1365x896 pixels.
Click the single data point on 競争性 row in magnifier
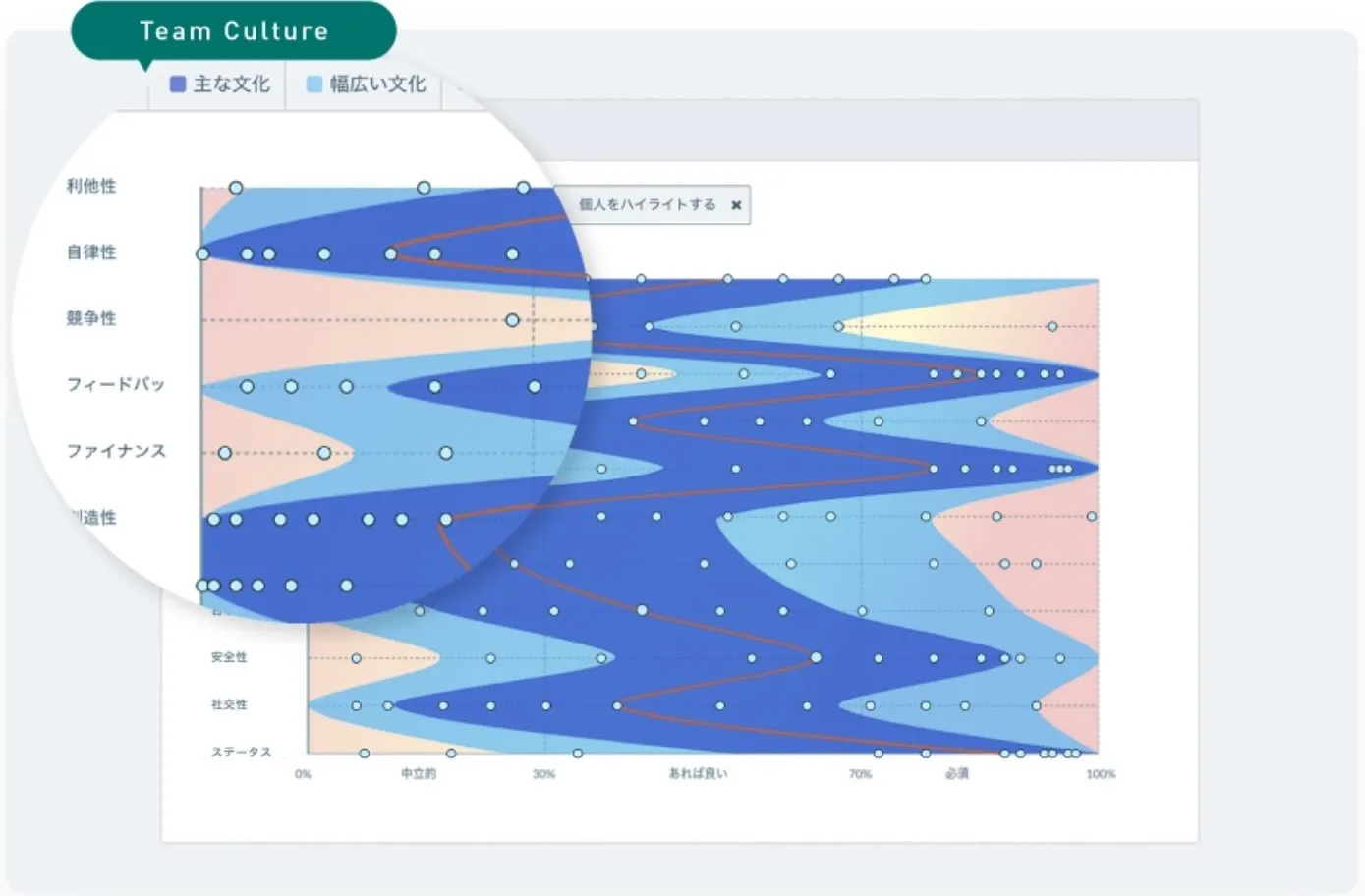point(512,320)
